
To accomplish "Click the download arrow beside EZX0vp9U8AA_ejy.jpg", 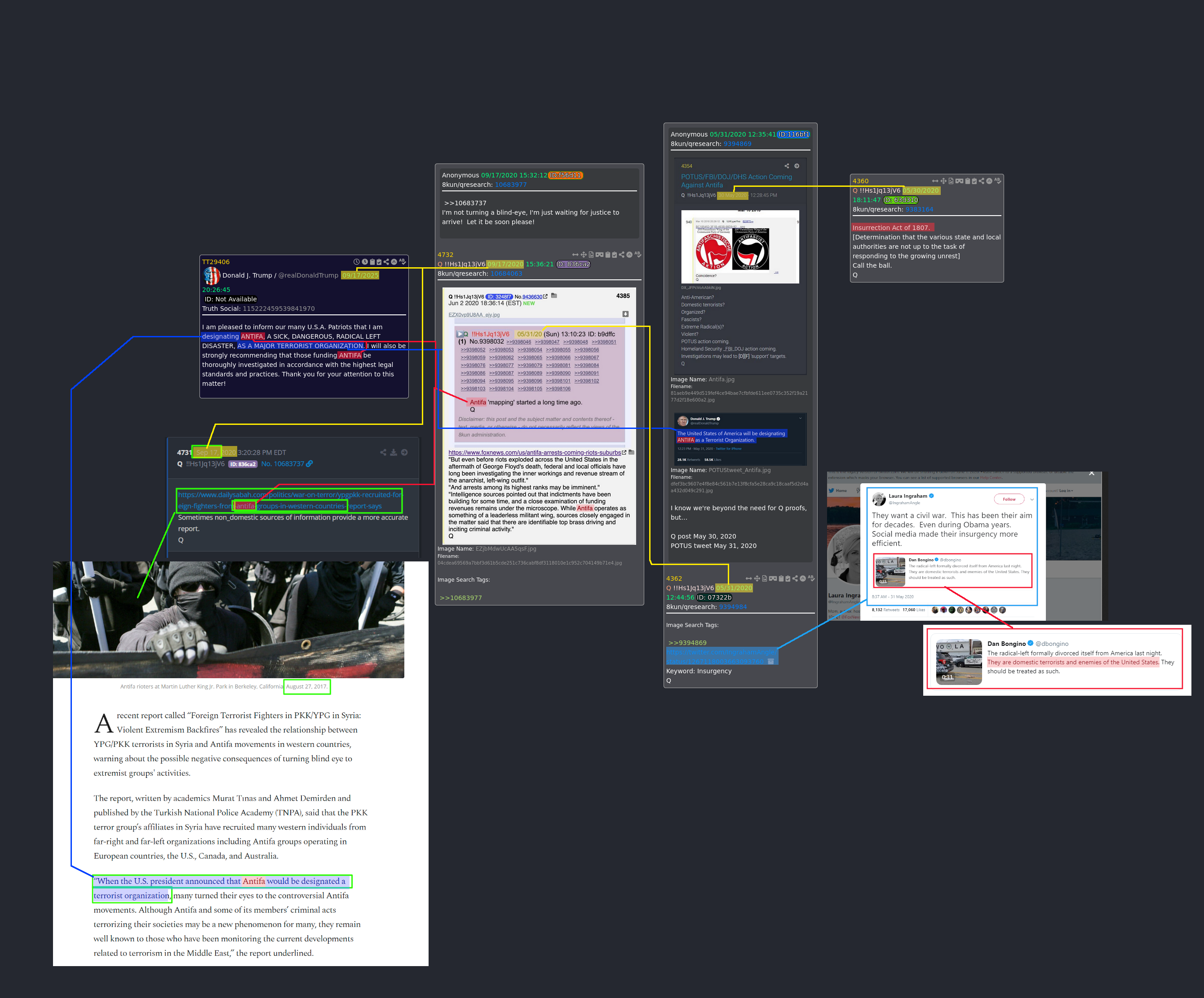I will click(625, 314).
